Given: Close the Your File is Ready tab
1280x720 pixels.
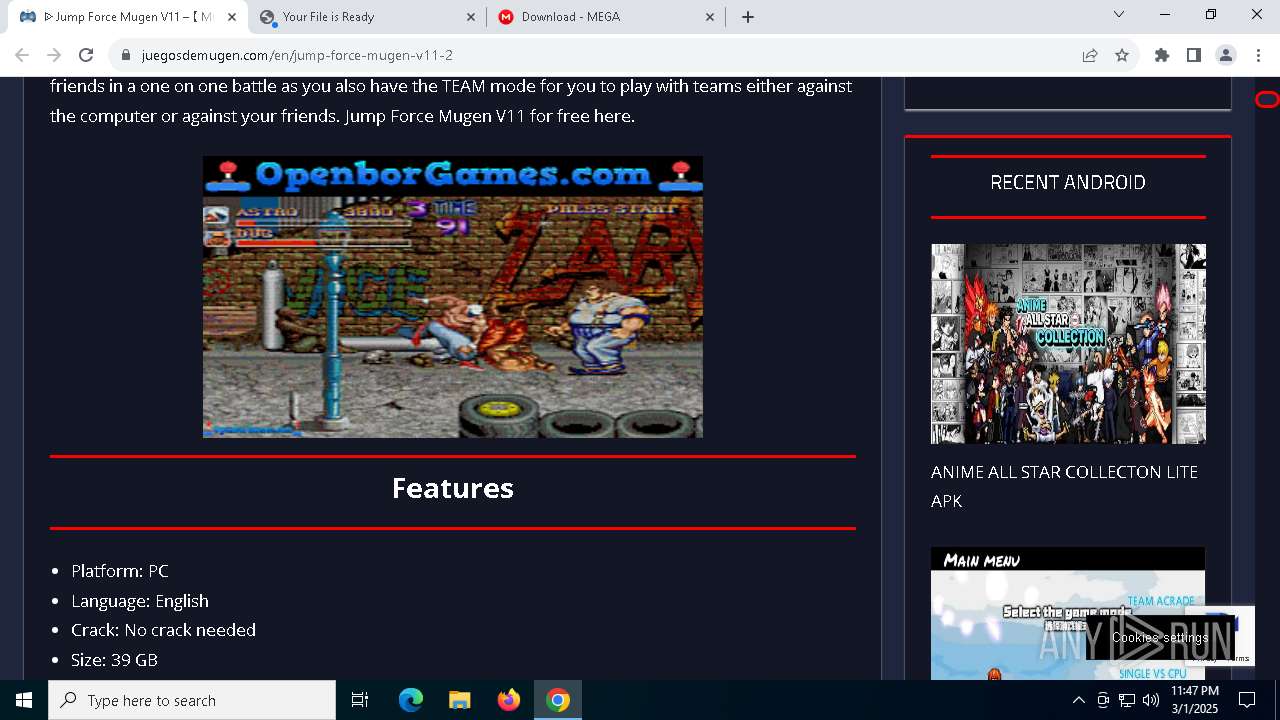Looking at the screenshot, I should (472, 17).
